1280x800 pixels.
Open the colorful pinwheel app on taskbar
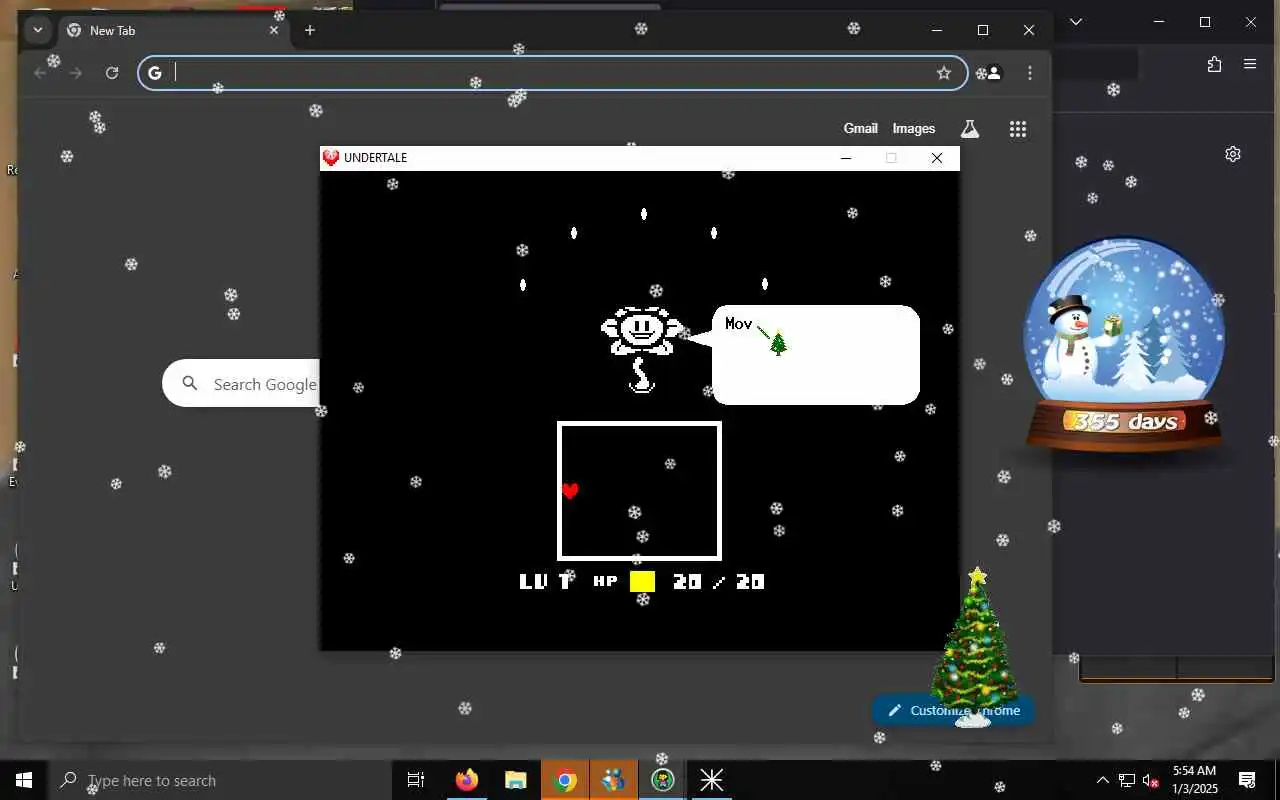pos(614,780)
